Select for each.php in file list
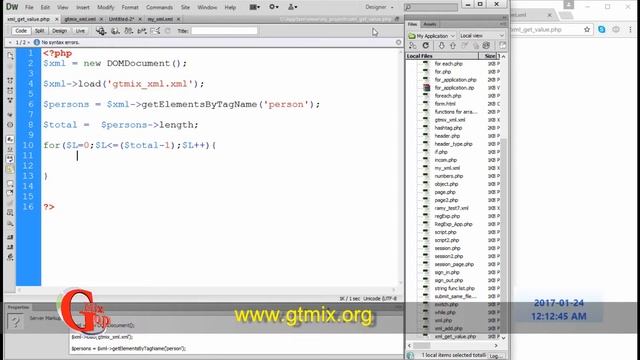Image resolution: width=640 pixels, height=360 pixels. 448,64
